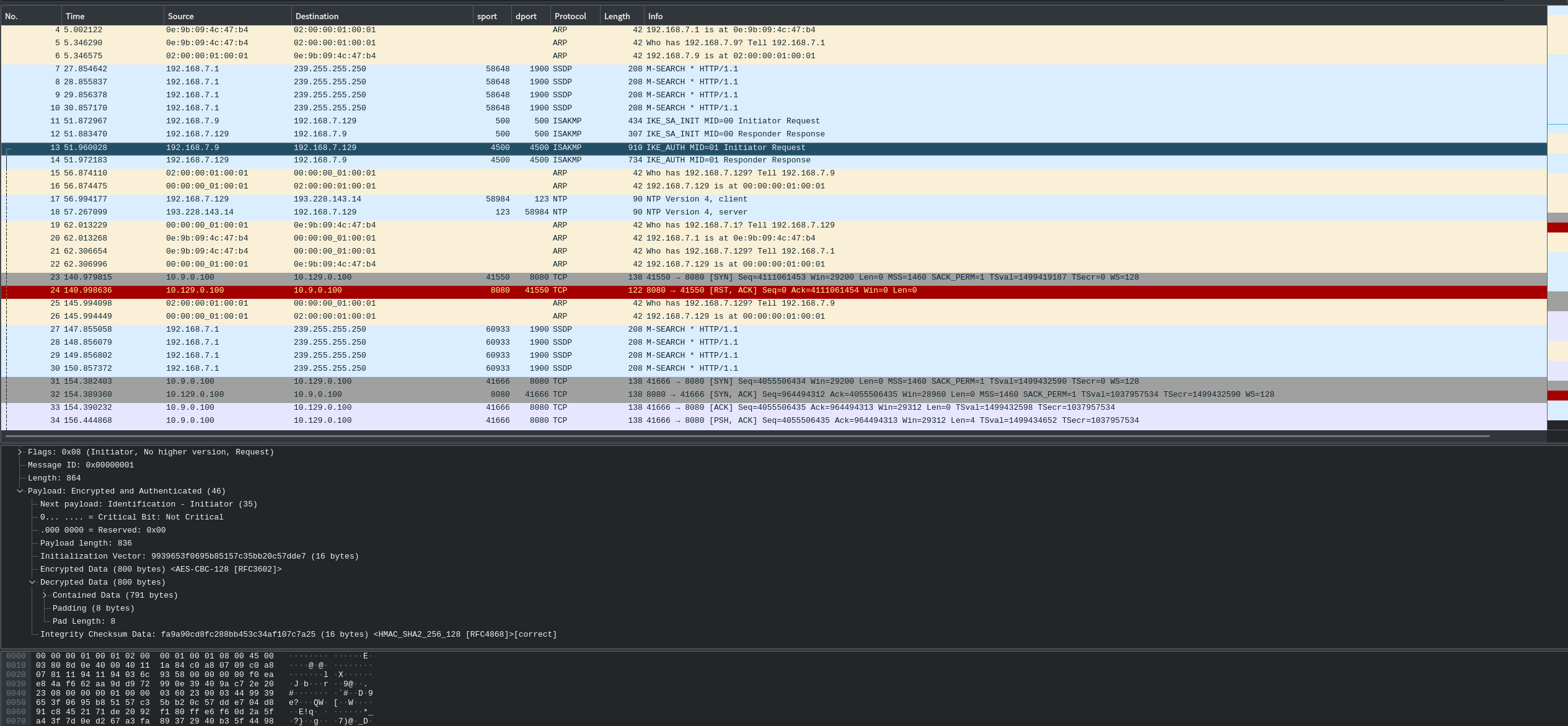Collapse the Payload: Encrypted and Authenticated node
Screen dimensions: 1568x726
(20, 491)
